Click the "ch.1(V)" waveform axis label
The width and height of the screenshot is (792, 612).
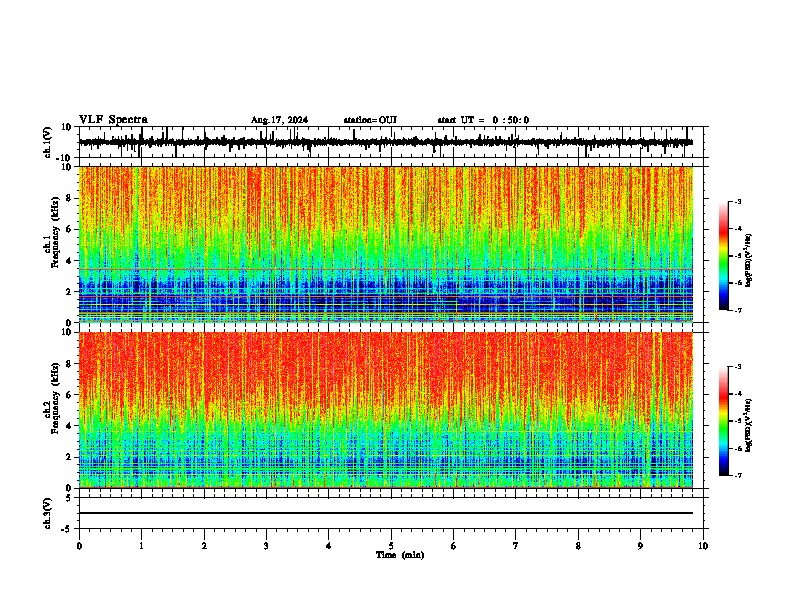coord(48,142)
